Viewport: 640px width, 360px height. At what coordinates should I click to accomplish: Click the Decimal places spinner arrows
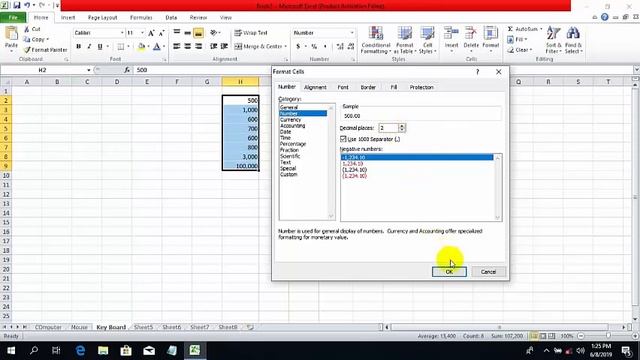402,128
